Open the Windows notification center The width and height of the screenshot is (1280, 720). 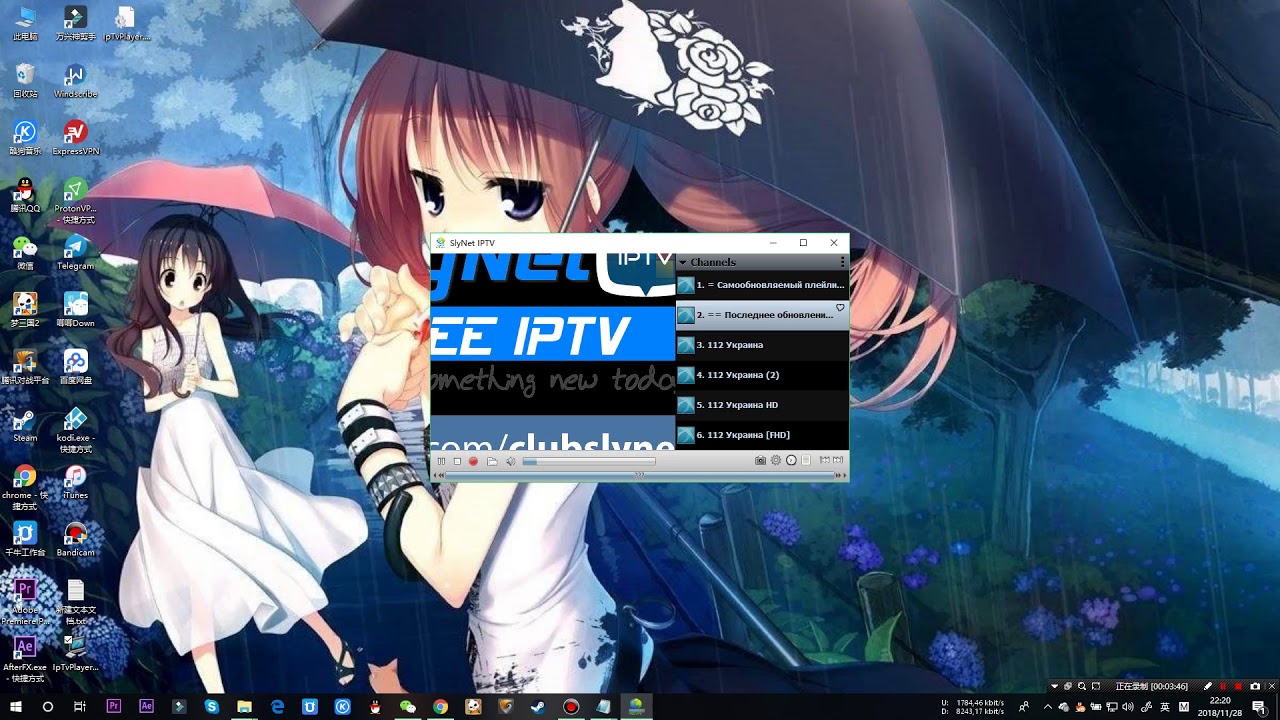[x=1258, y=707]
